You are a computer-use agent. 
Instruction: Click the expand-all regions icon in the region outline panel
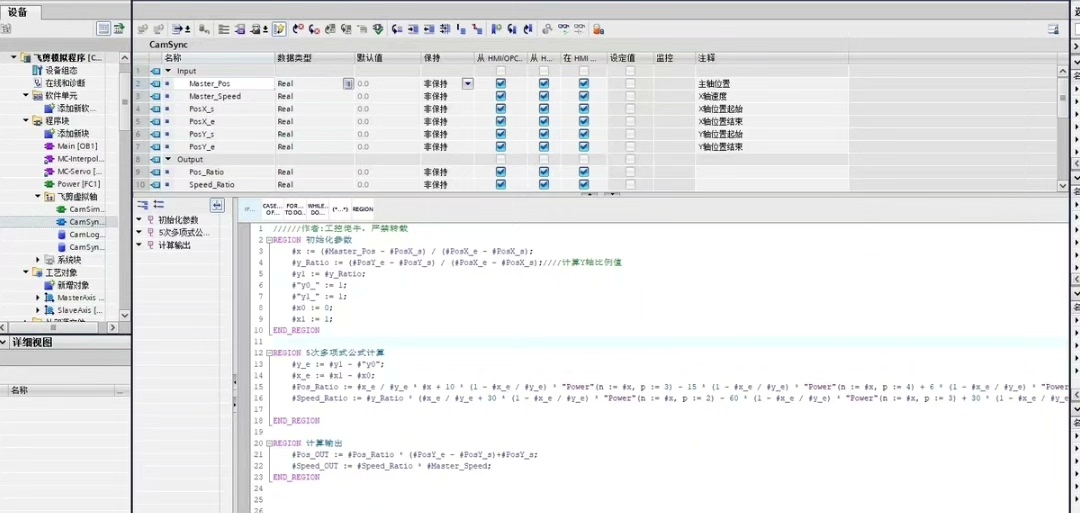[x=143, y=205]
